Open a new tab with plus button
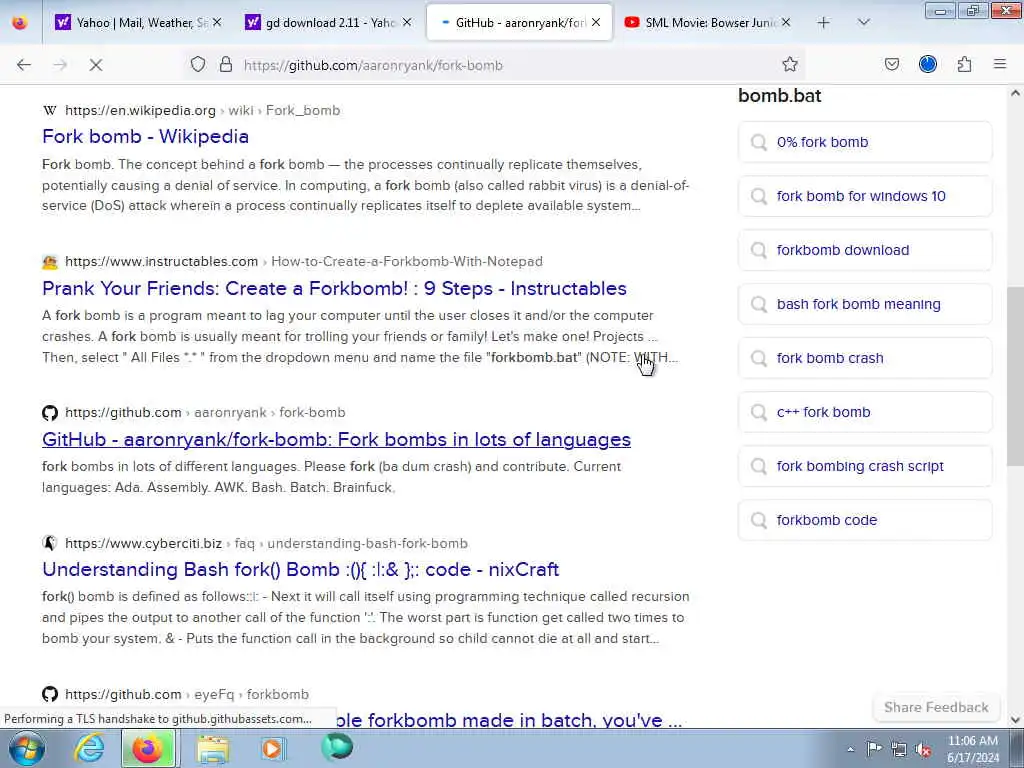Screen dimensions: 1024x768 click(x=824, y=23)
